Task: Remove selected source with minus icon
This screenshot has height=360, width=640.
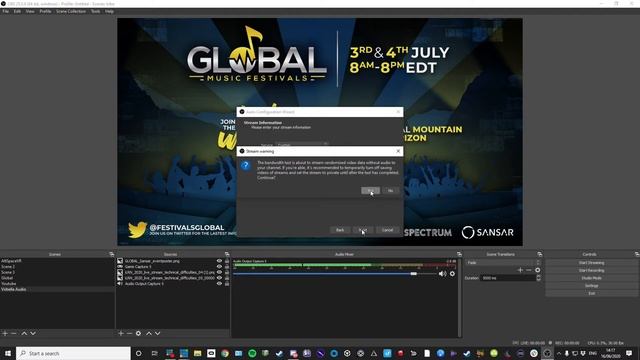Action: [x=129, y=333]
